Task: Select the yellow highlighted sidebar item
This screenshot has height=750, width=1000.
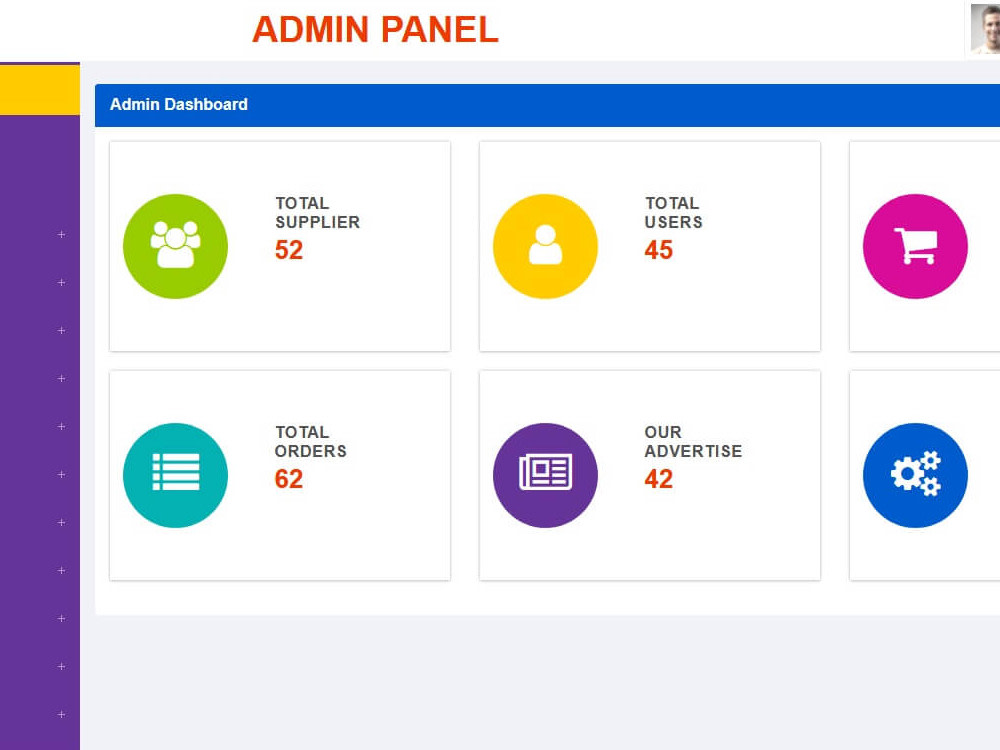Action: 40,90
